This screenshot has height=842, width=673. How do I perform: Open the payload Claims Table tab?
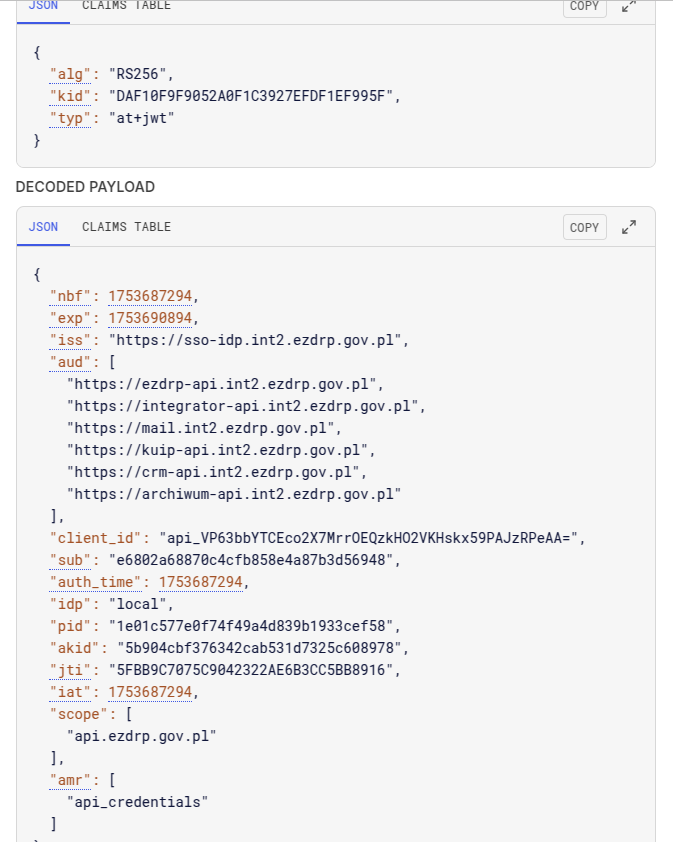126,227
